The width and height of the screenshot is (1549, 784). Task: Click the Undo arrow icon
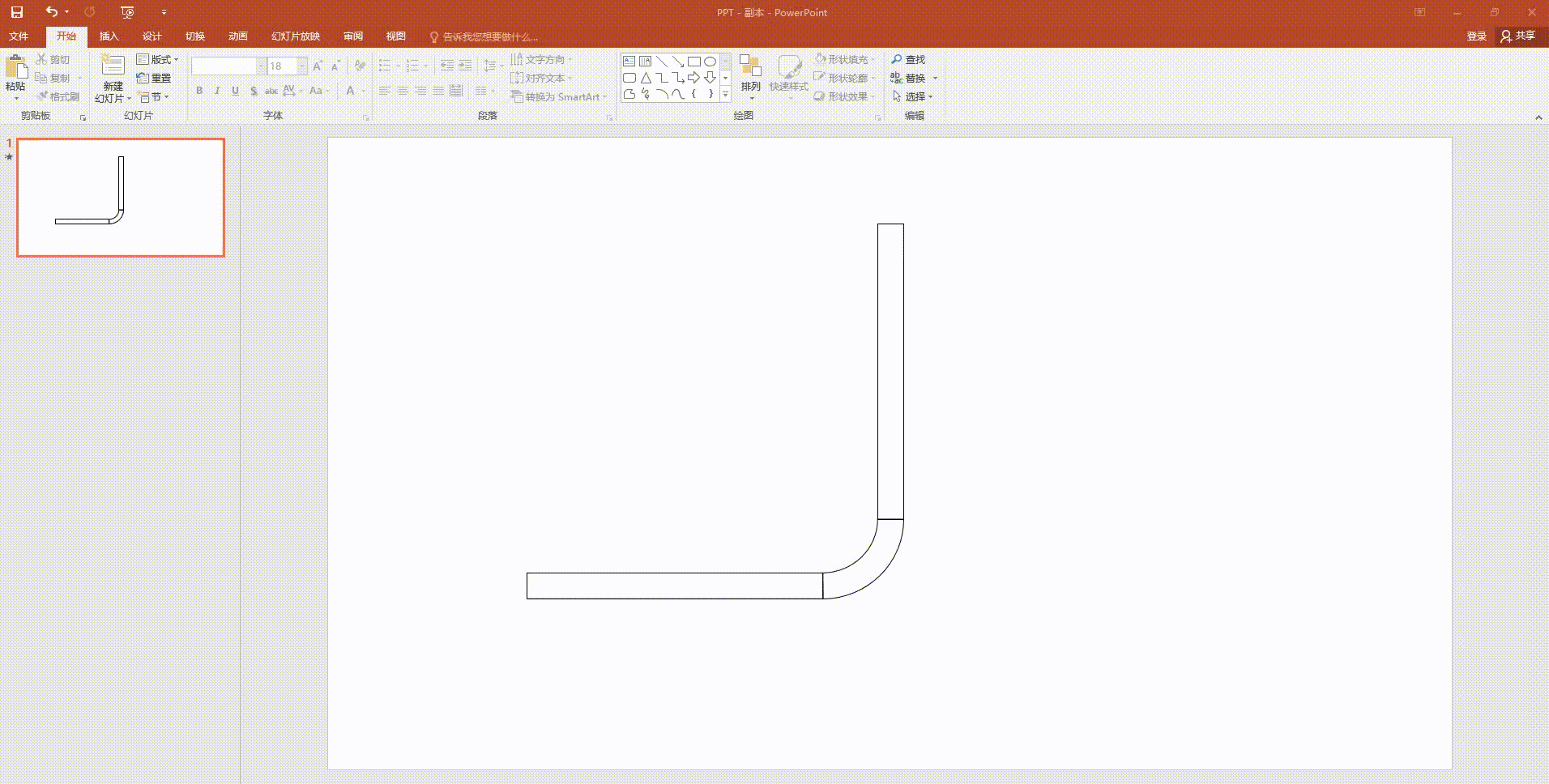coord(51,12)
